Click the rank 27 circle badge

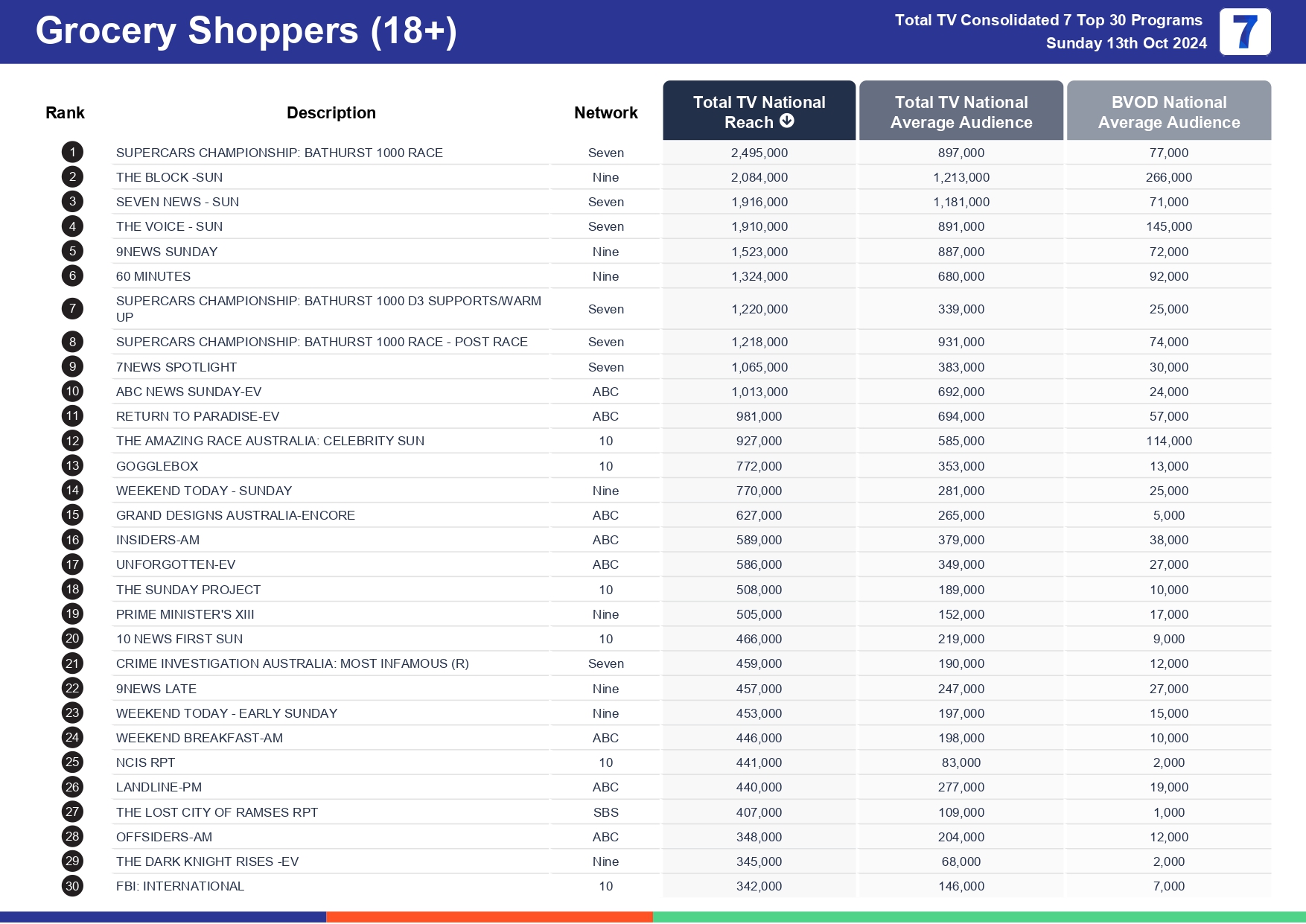tap(72, 812)
